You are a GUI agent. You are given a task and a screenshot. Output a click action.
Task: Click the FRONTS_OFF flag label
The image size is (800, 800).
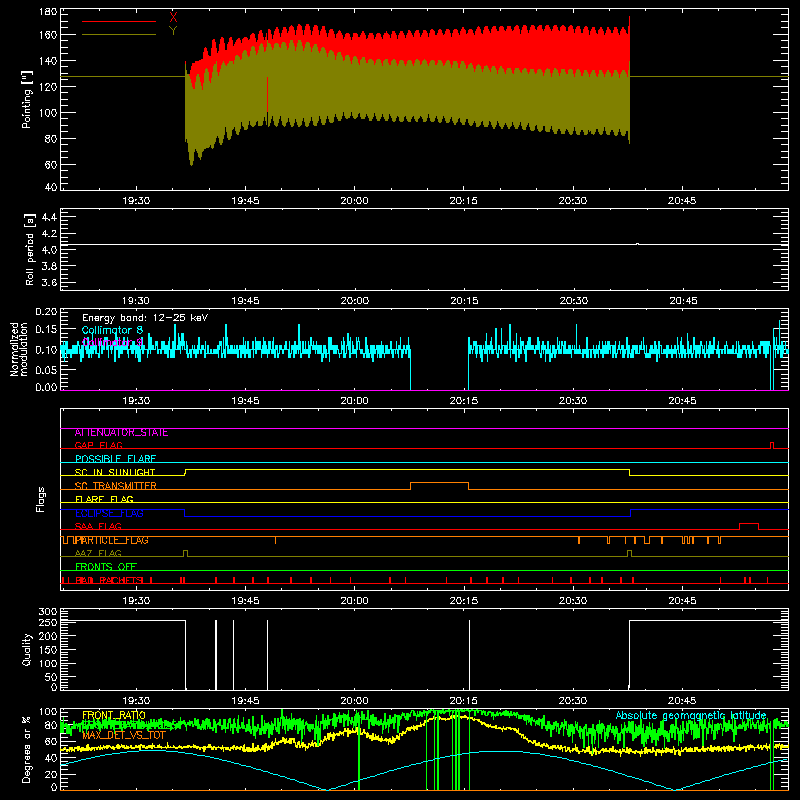[x=106, y=567]
